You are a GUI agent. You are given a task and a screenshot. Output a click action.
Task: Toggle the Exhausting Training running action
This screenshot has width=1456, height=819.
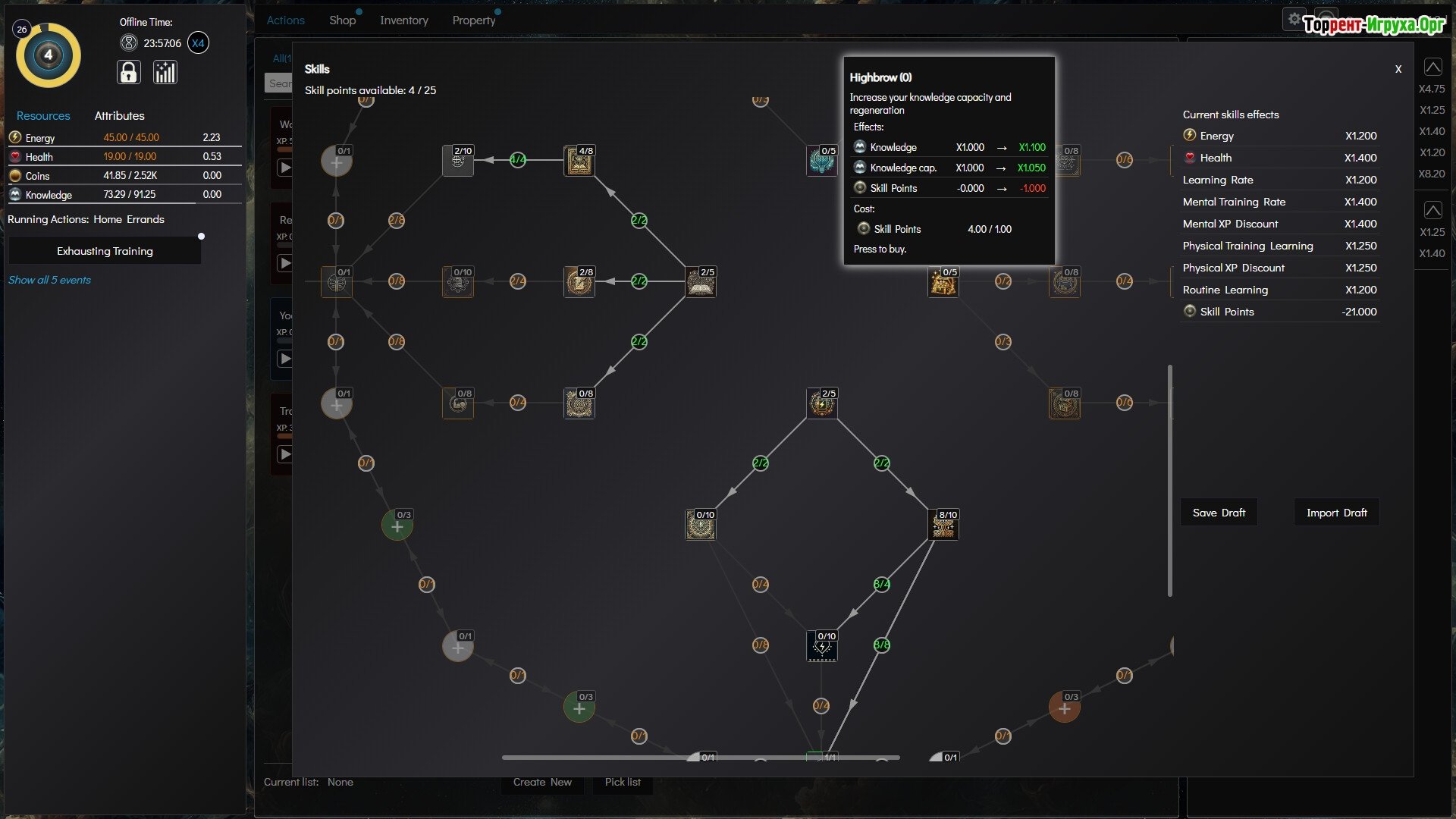pos(105,251)
